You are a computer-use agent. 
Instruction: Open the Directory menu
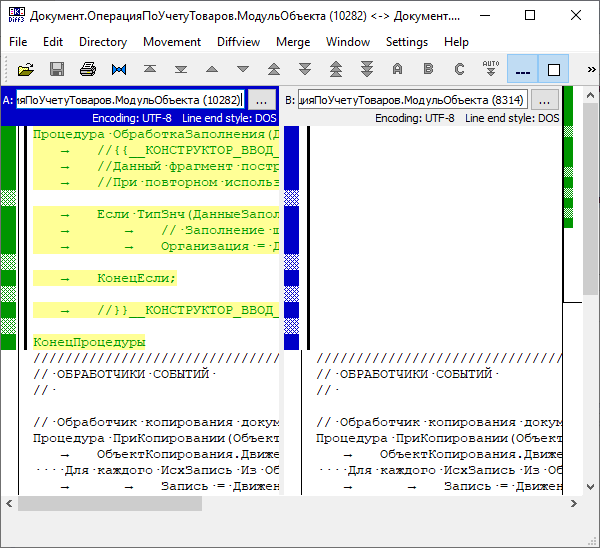pyautogui.click(x=103, y=42)
